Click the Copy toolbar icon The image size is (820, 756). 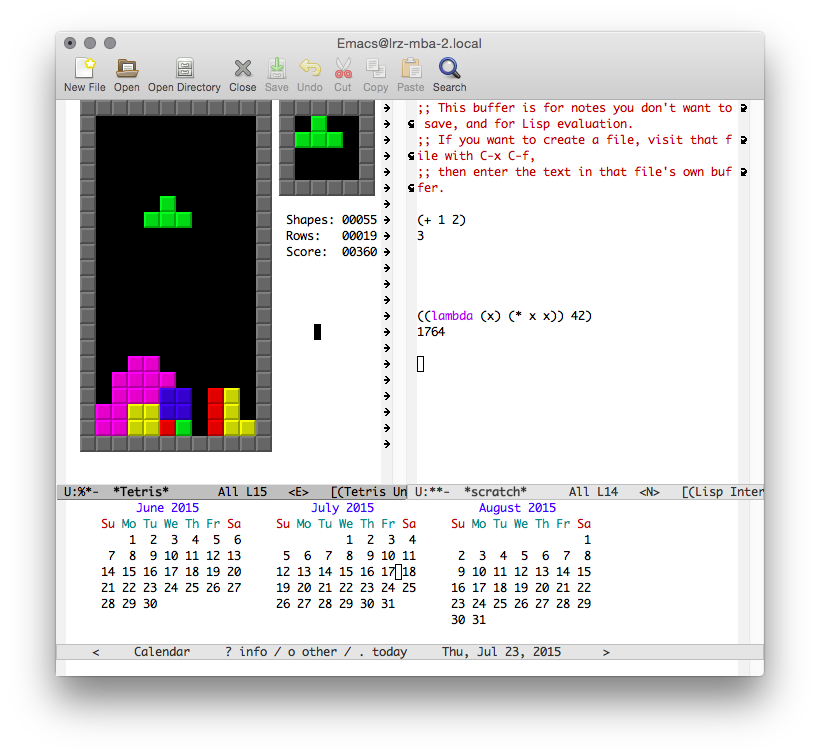coord(375,68)
